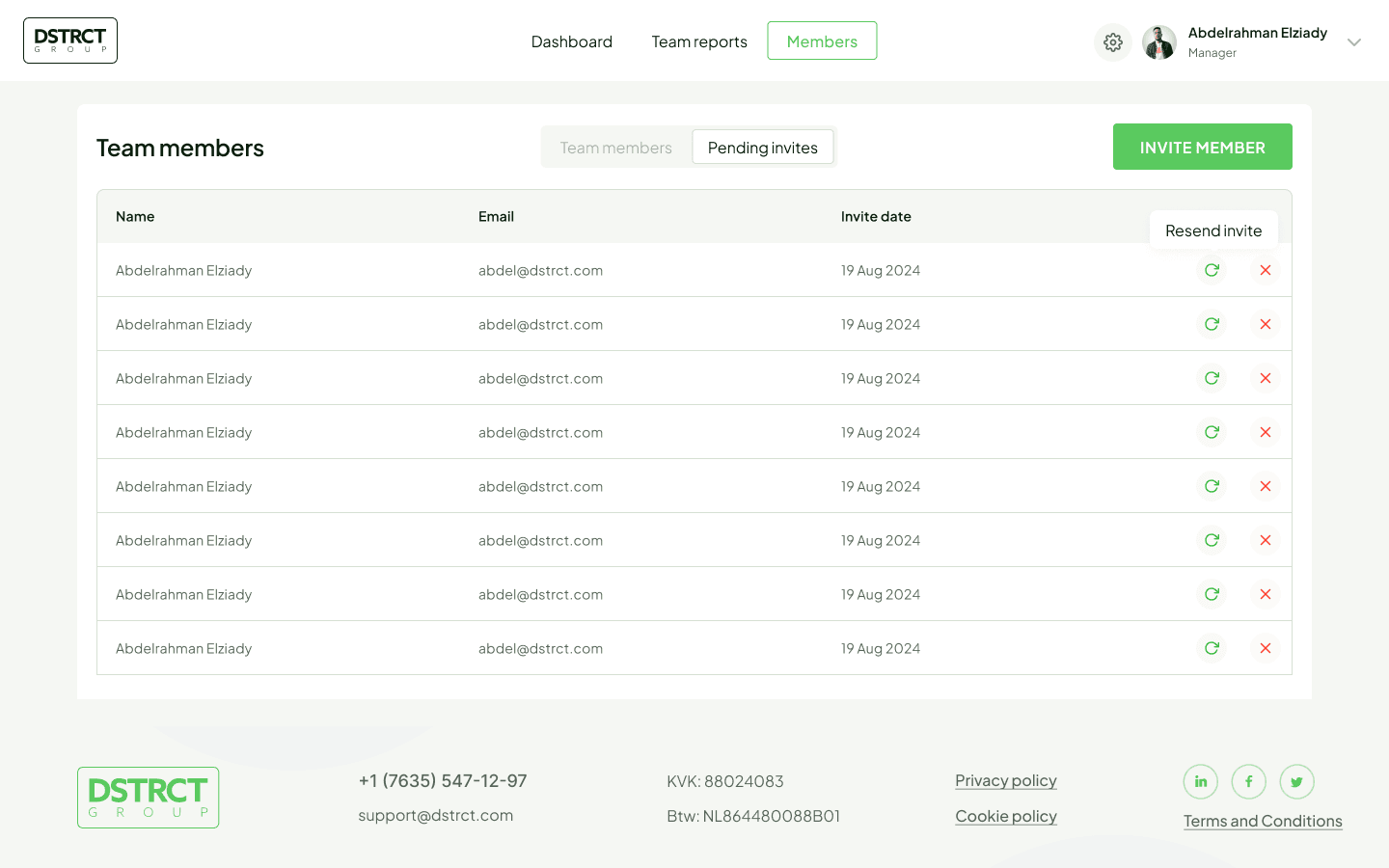Image resolution: width=1389 pixels, height=868 pixels.
Task: Open the Facebook social link
Action: point(1248,781)
